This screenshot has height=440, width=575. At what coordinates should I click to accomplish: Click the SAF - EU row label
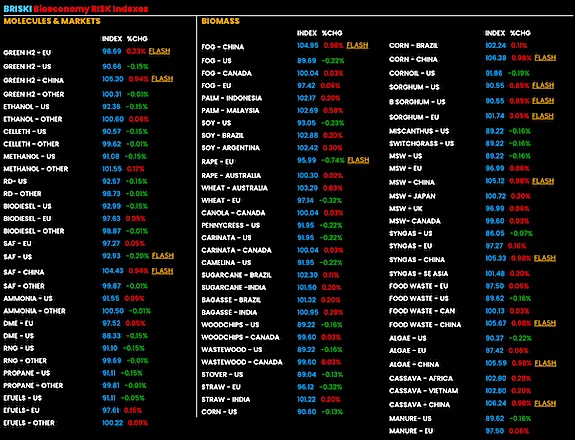pyautogui.click(x=17, y=243)
